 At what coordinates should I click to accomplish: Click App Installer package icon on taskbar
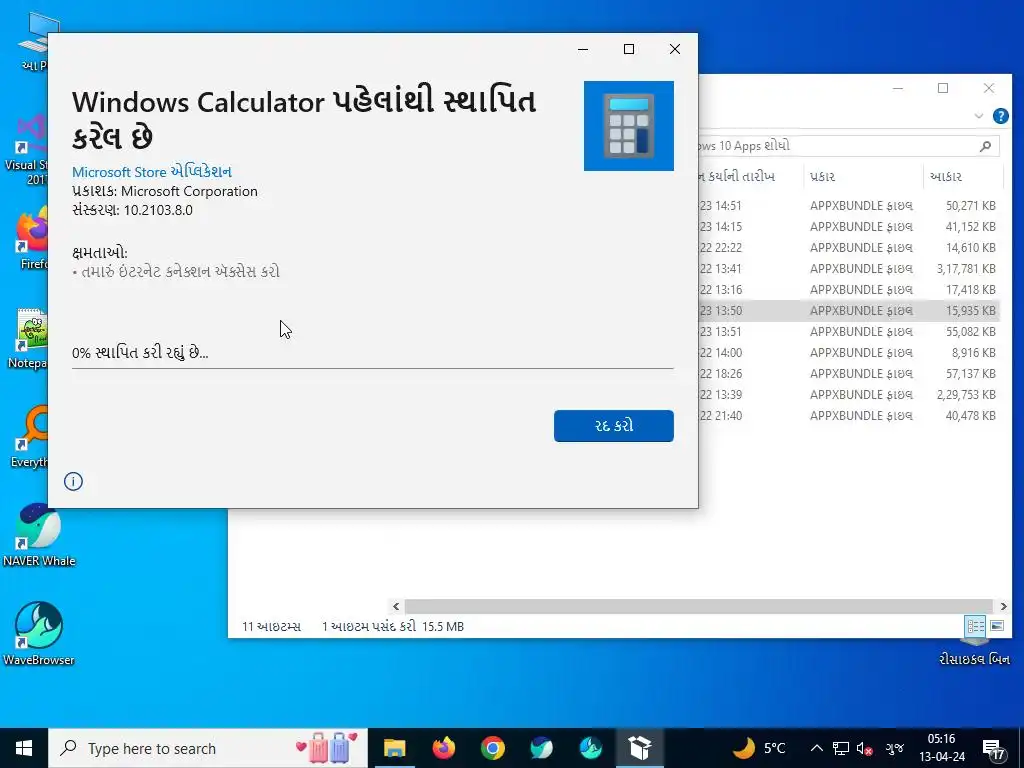tap(640, 748)
